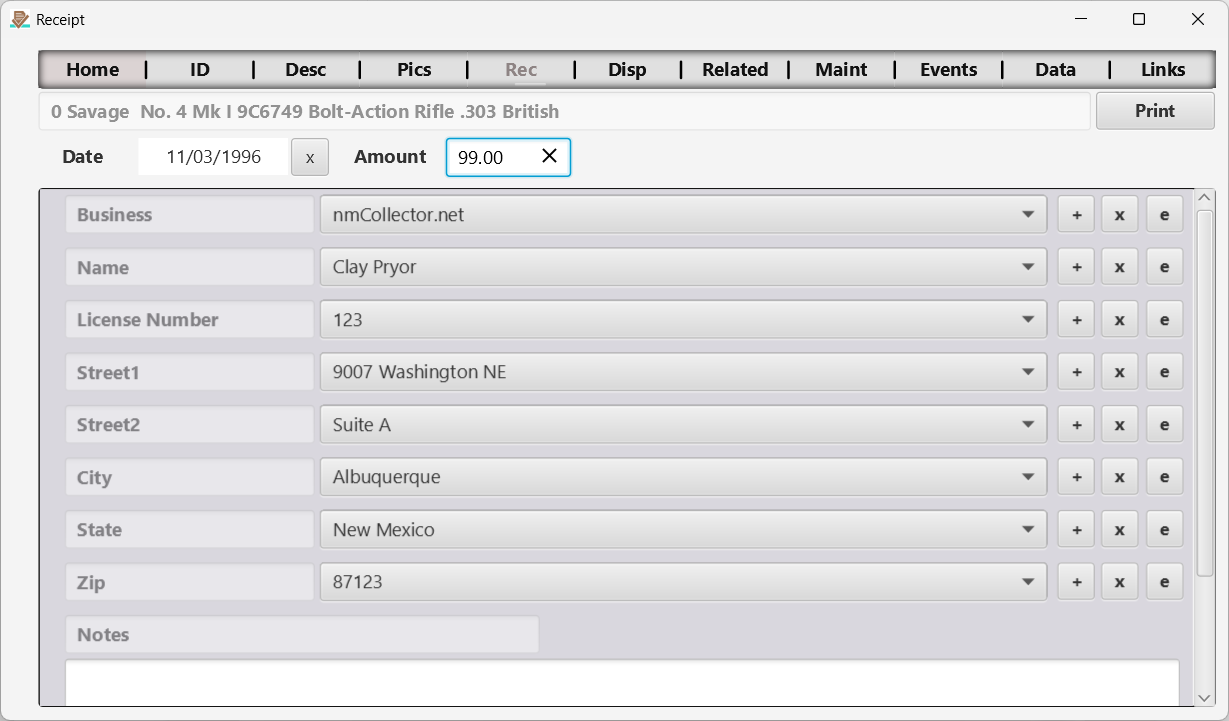Open the Zip dropdown showing 87123
1229x721 pixels.
[684, 582]
